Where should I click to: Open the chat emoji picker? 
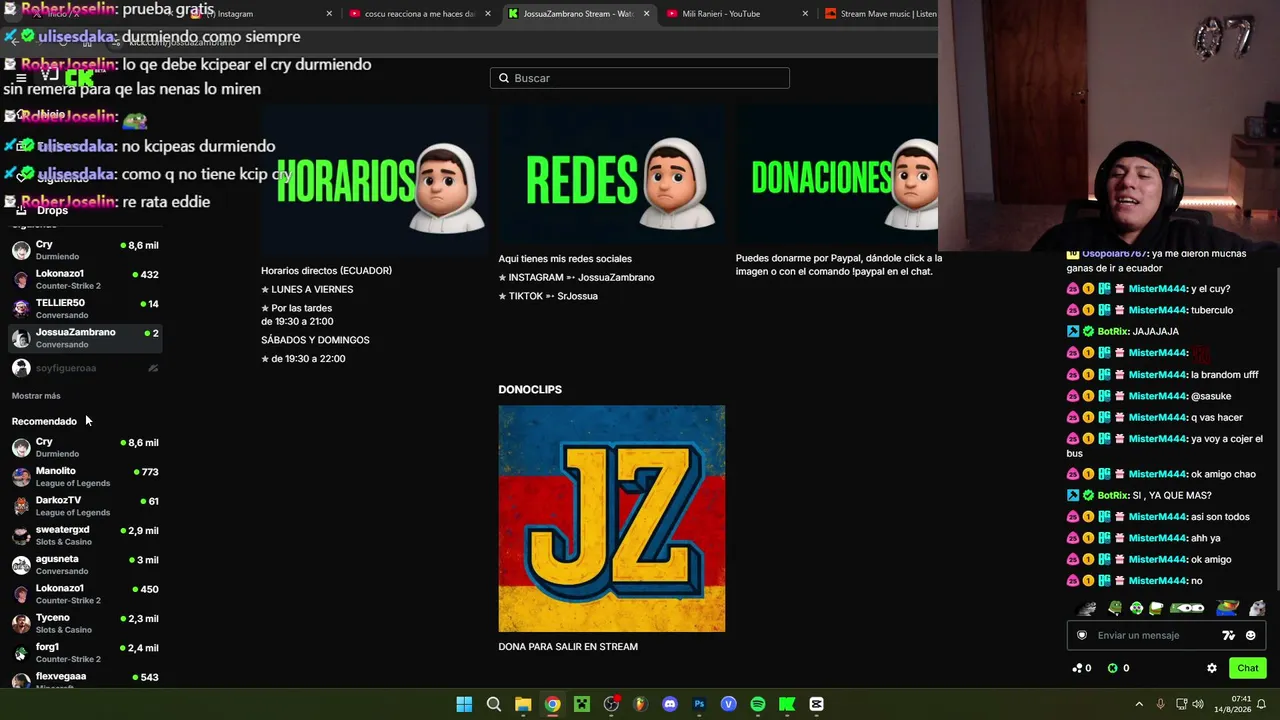(1250, 635)
